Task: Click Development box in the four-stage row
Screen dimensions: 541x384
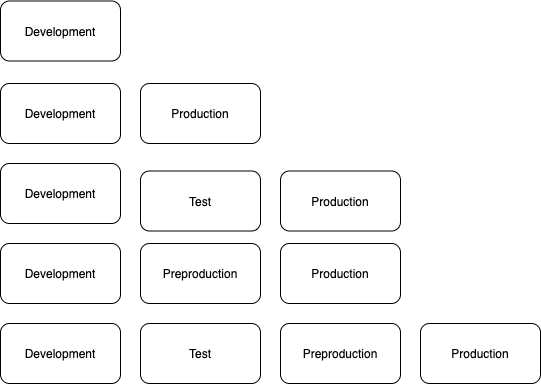Action: pos(60,354)
